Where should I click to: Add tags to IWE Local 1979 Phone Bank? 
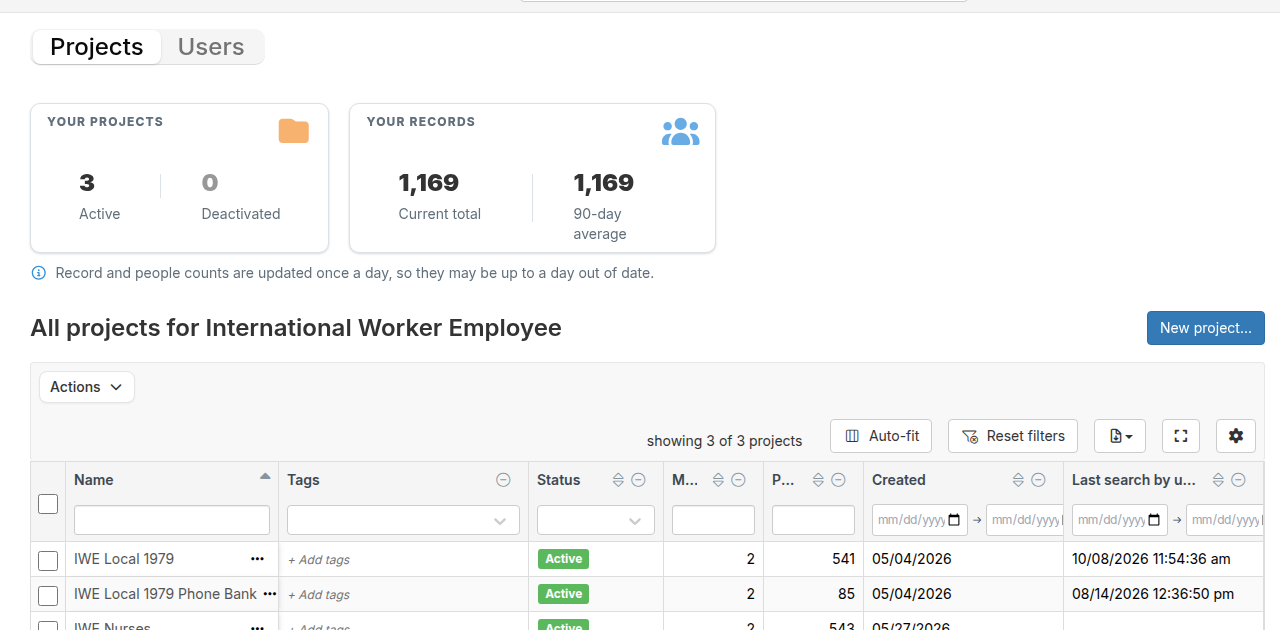[x=319, y=595]
